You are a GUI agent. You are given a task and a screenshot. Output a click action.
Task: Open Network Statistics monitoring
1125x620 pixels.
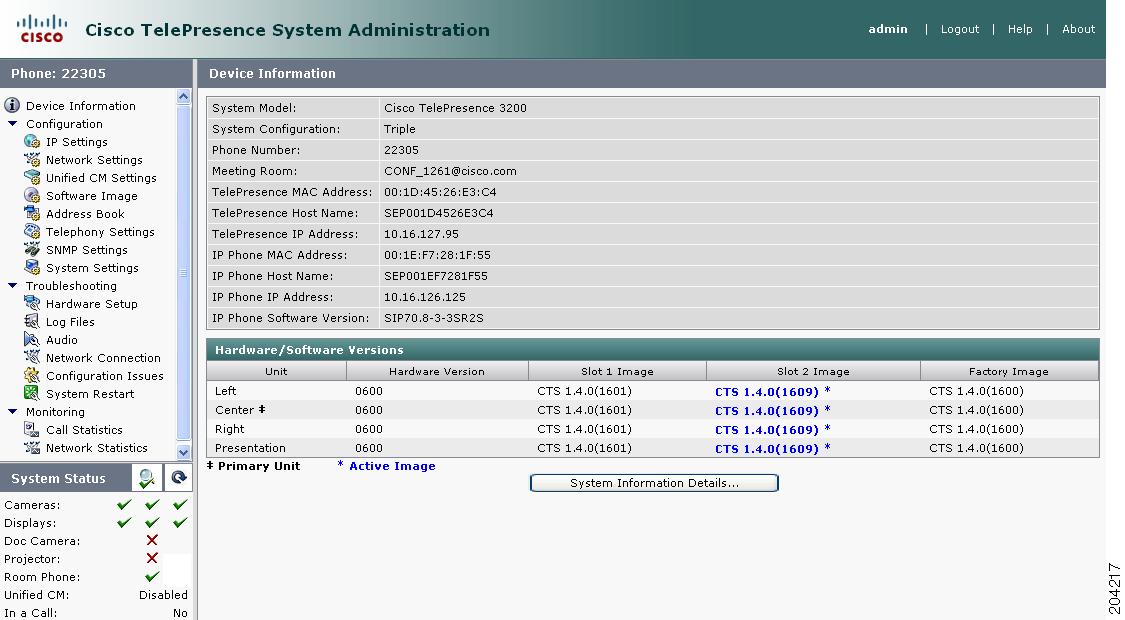pyautogui.click(x=97, y=447)
